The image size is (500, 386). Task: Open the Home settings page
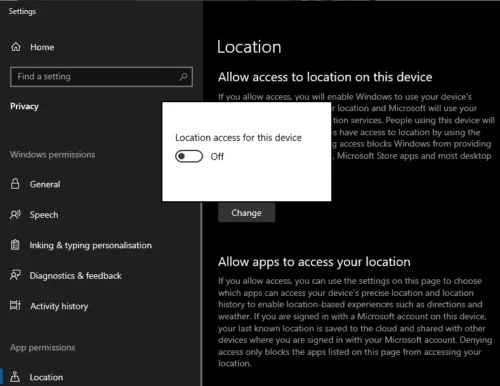pyautogui.click(x=42, y=47)
